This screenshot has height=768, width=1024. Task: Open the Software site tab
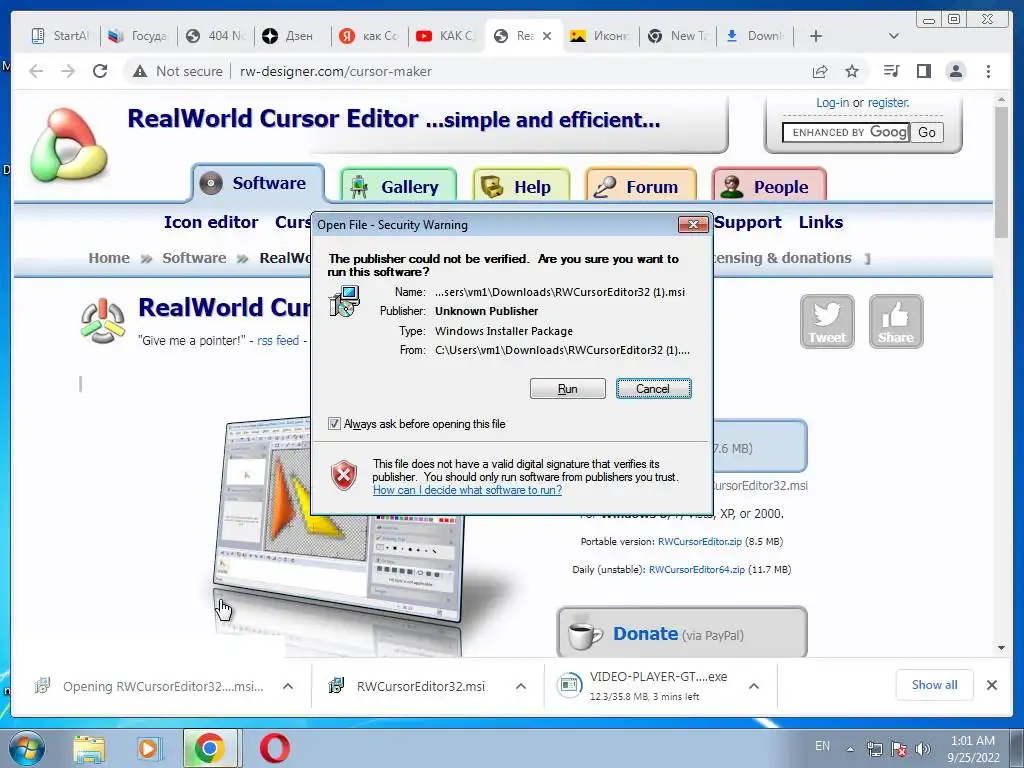[258, 183]
